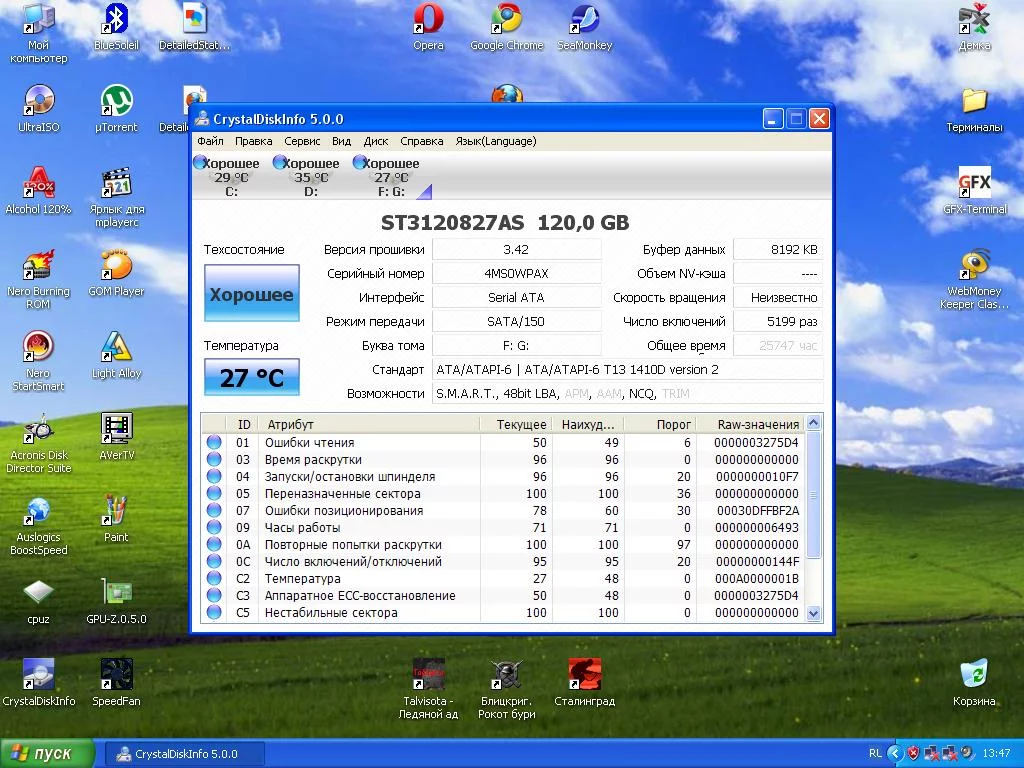Click the Raw-значения column header
Image resolution: width=1024 pixels, height=768 pixels.
757,424
